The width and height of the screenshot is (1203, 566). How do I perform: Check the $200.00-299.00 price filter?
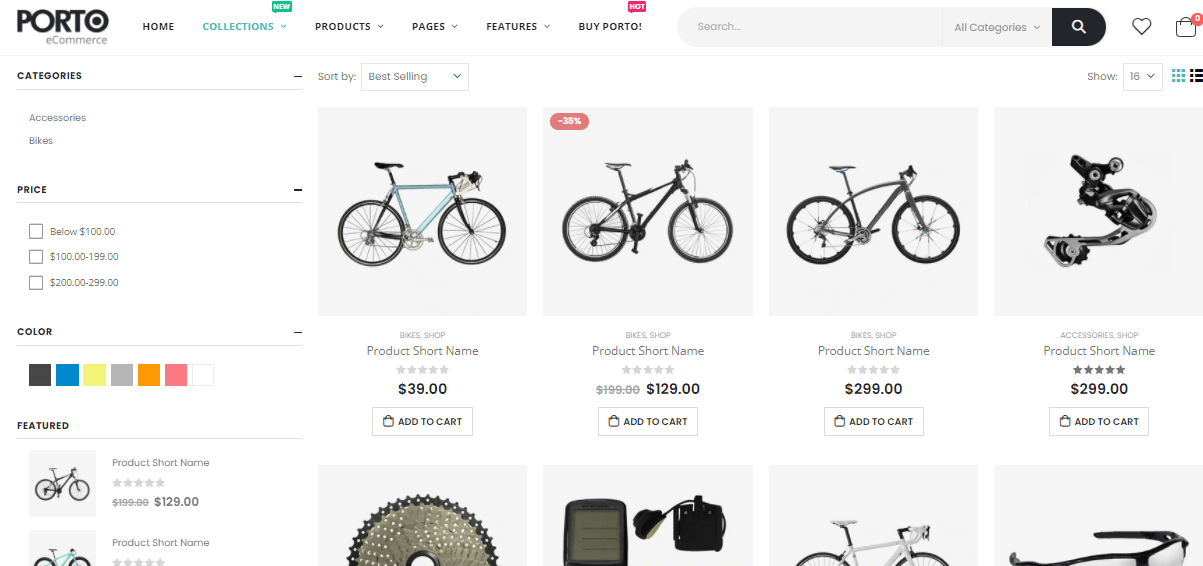click(x=36, y=283)
